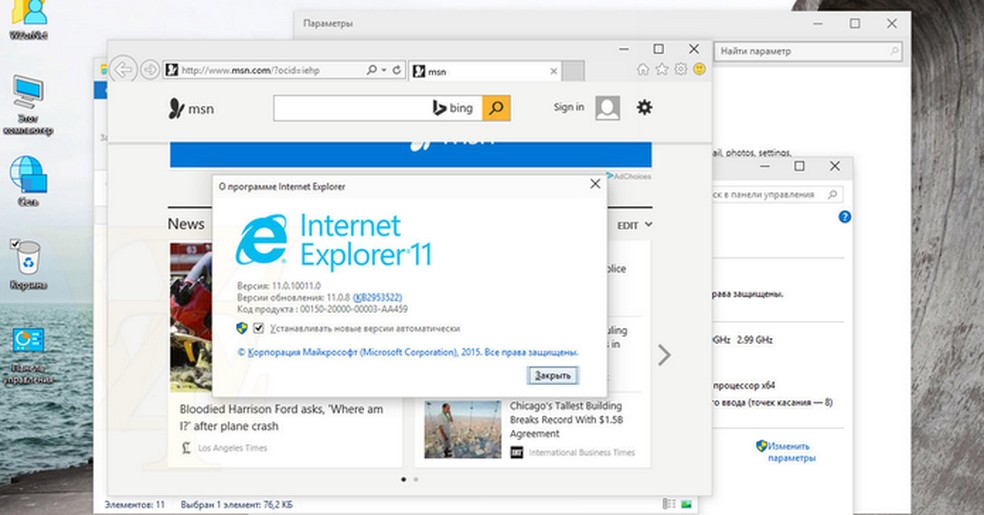Click the Microsoft Corporation copyright link

408,353
